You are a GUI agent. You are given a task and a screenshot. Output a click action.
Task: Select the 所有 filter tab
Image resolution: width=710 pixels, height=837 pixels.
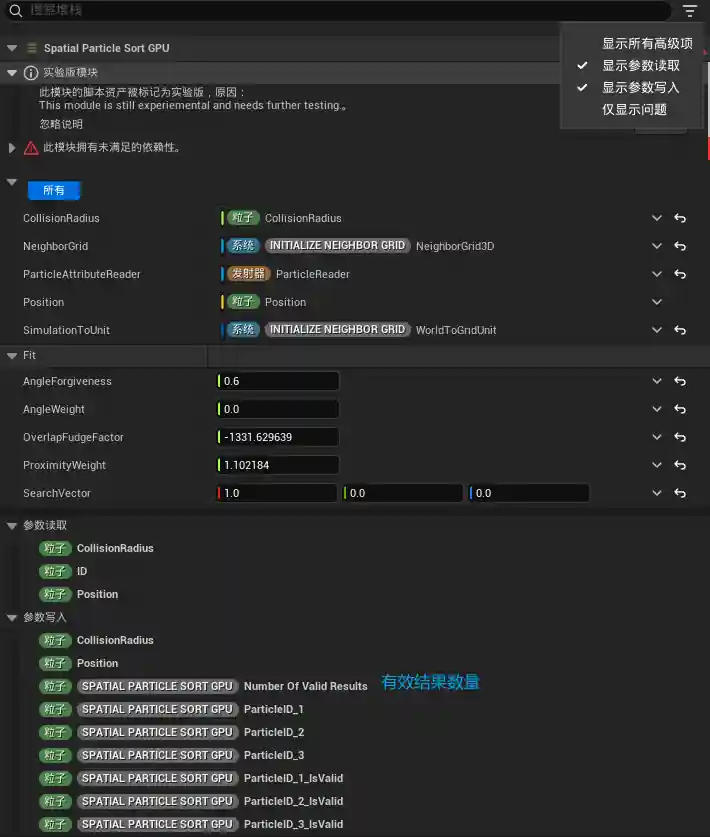54,190
